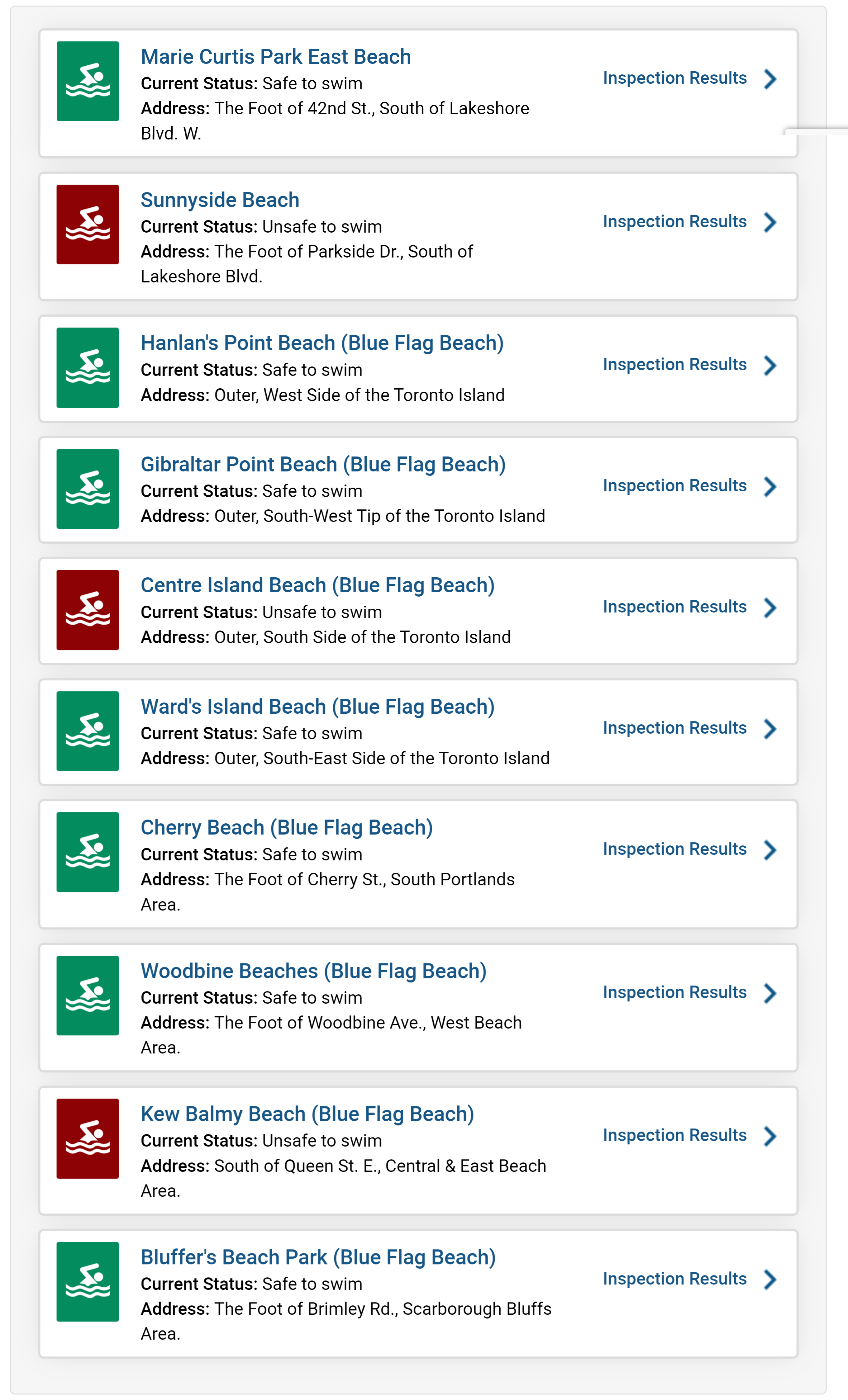Click Ward's Island Beach green swimmer icon

click(x=88, y=731)
